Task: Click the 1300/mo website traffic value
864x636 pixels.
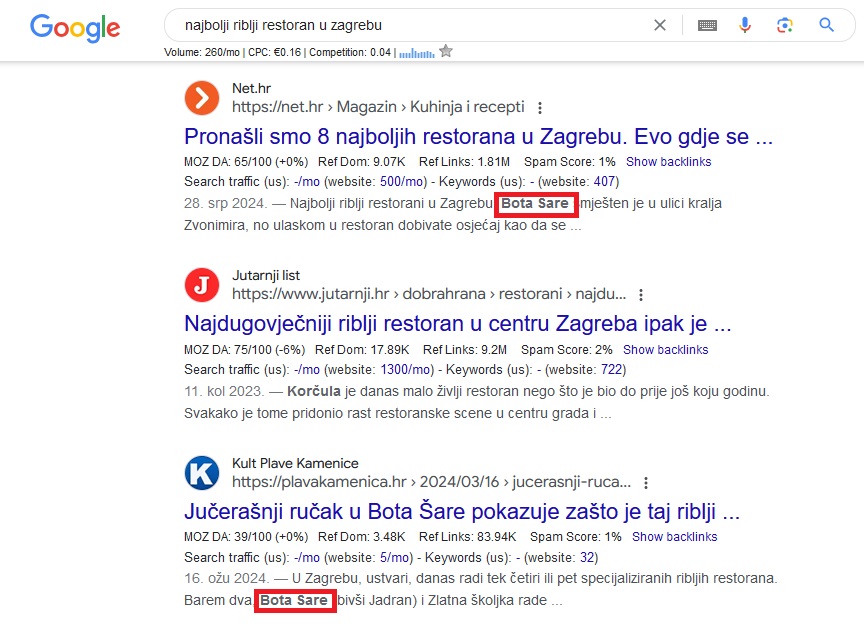Action: [x=394, y=370]
